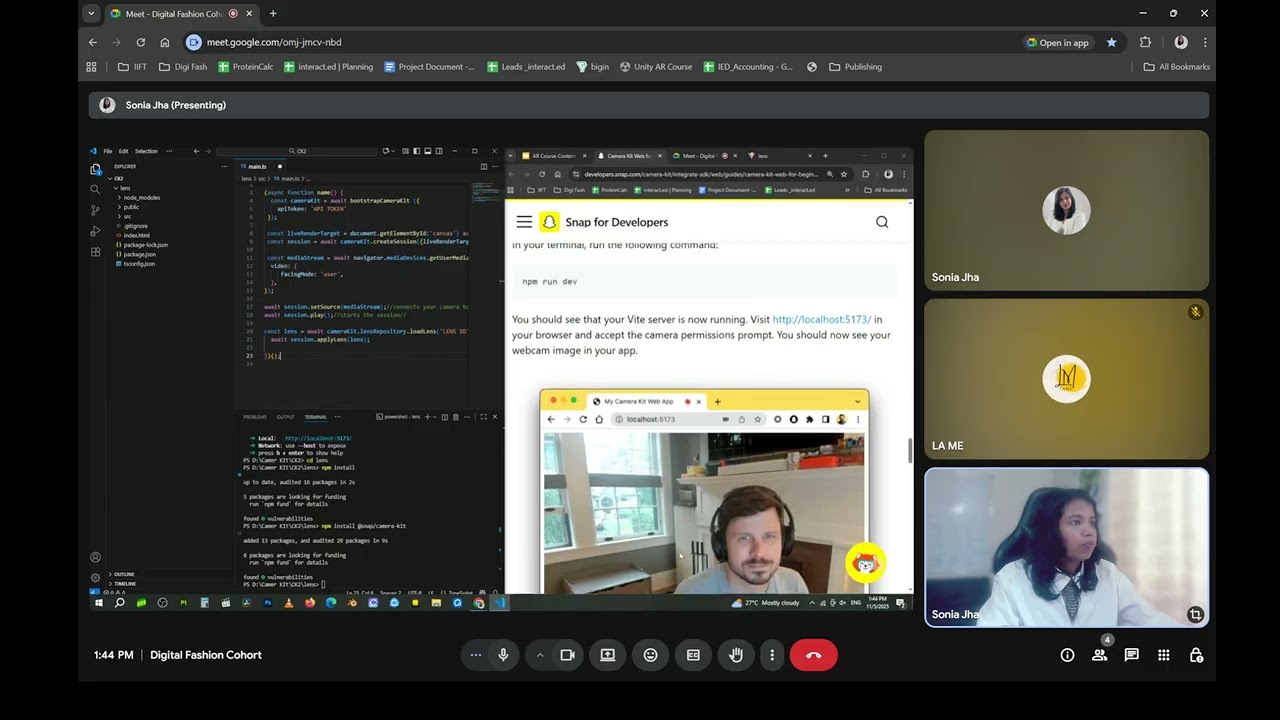Image resolution: width=1280 pixels, height=720 pixels.
Task: Click the Windows Start button in shared screen
Action: click(98, 603)
